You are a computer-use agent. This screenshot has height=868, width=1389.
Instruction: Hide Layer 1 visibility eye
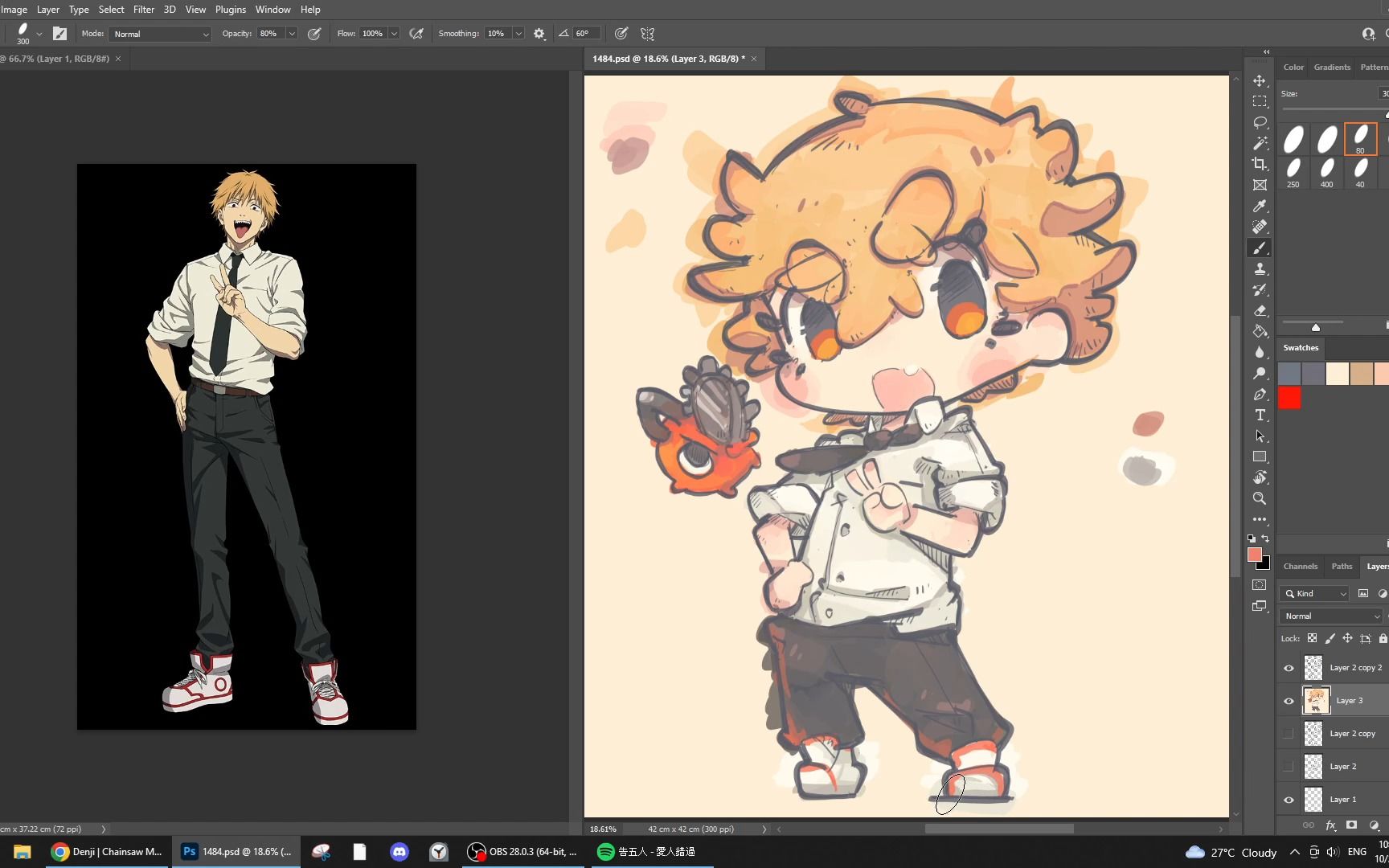coord(1289,800)
